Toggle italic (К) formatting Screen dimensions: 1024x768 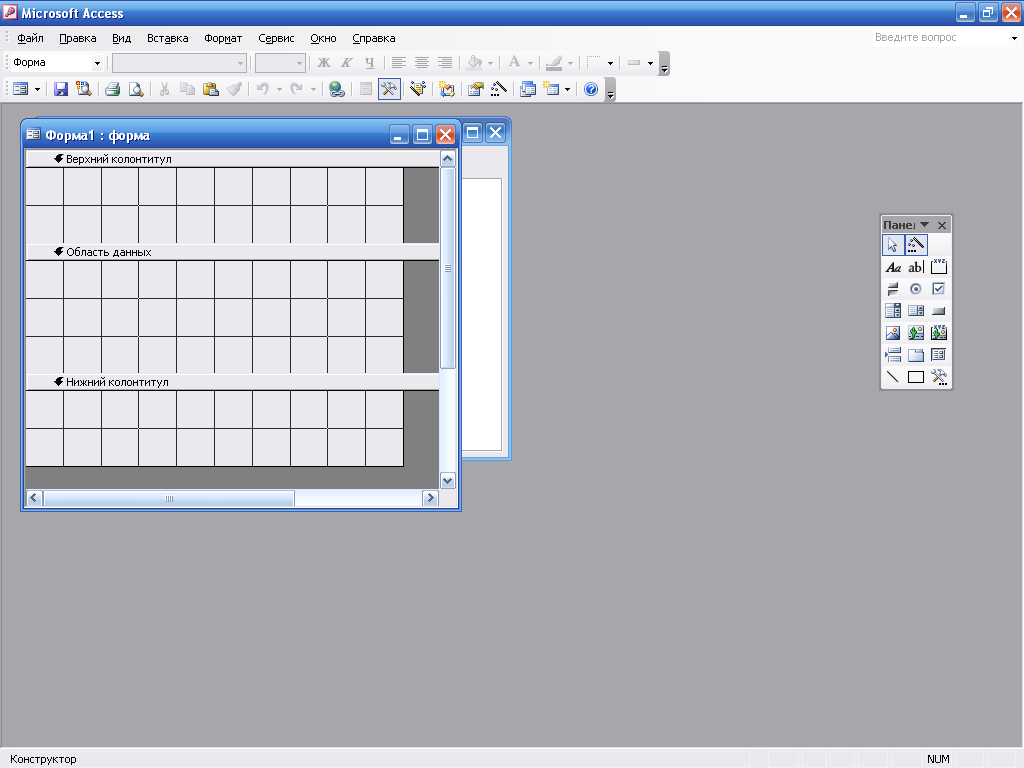point(347,63)
